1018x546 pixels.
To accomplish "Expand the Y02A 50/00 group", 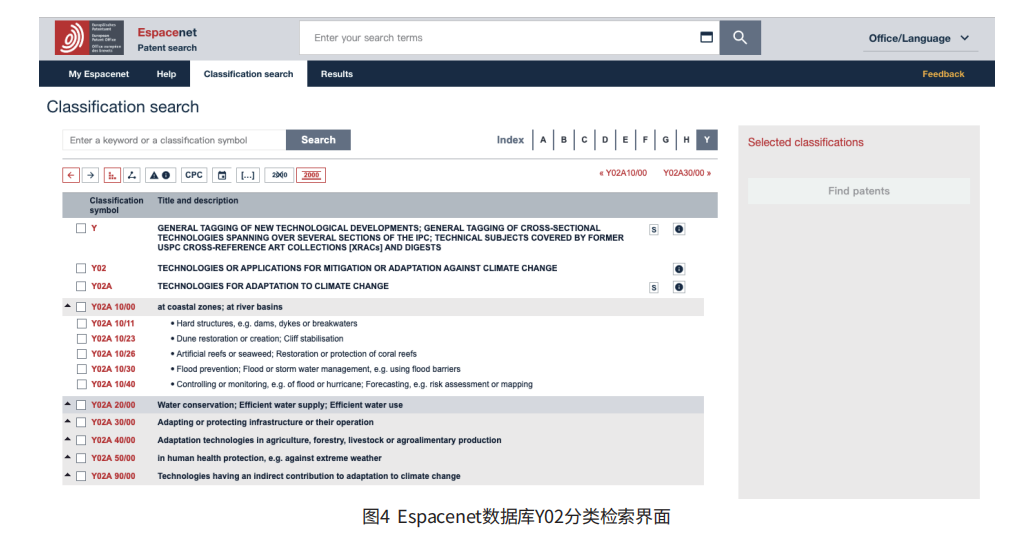I will coord(68,458).
